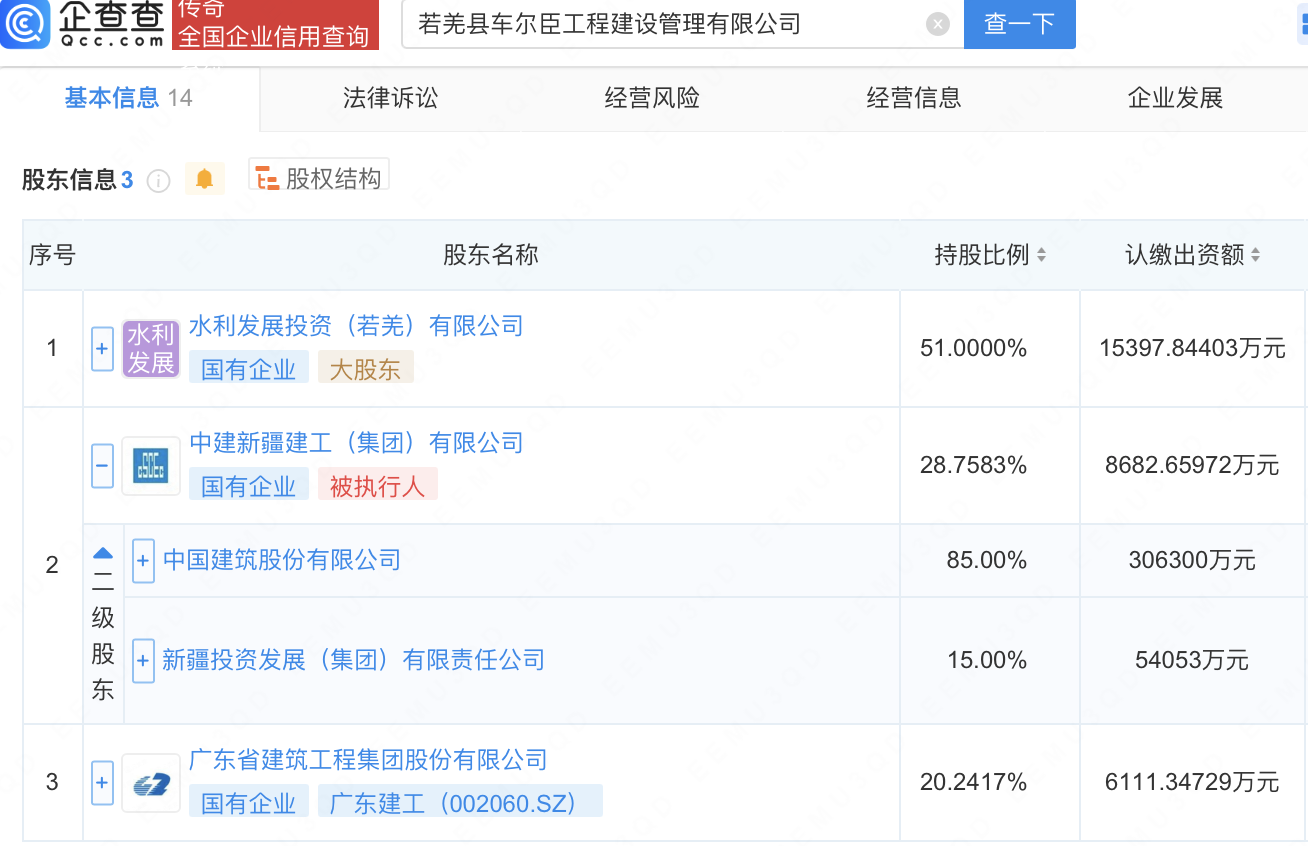Viewport: 1308px width, 846px height.
Task: Expand 新疆投资发展（集团）有限责任公司 row
Action: (143, 661)
